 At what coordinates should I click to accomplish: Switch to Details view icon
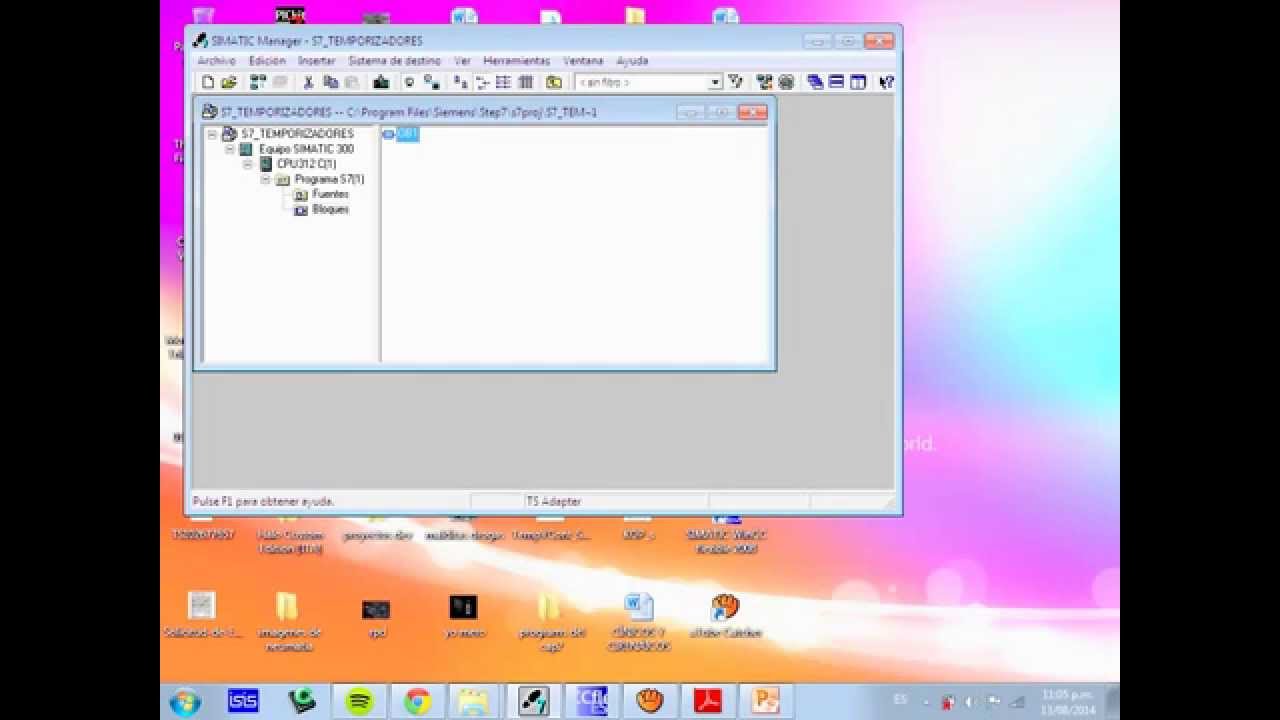[525, 82]
